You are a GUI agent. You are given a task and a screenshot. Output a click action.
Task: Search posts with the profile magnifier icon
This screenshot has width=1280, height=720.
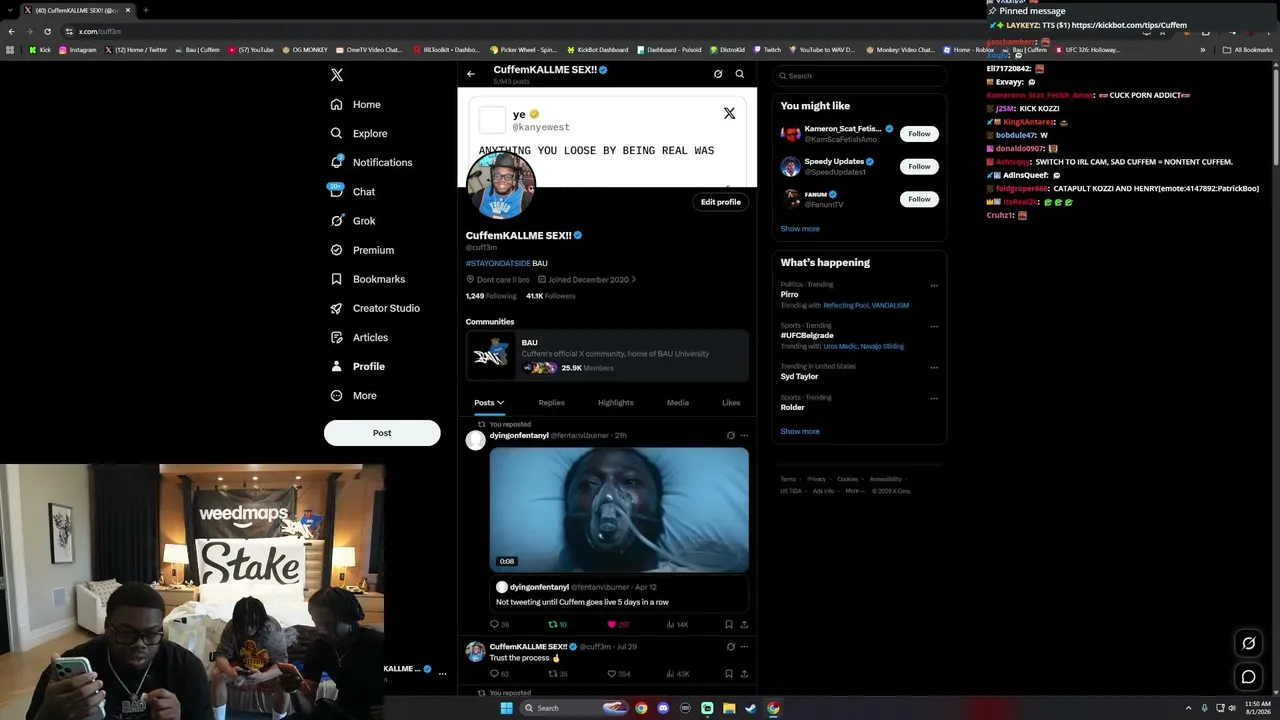740,74
